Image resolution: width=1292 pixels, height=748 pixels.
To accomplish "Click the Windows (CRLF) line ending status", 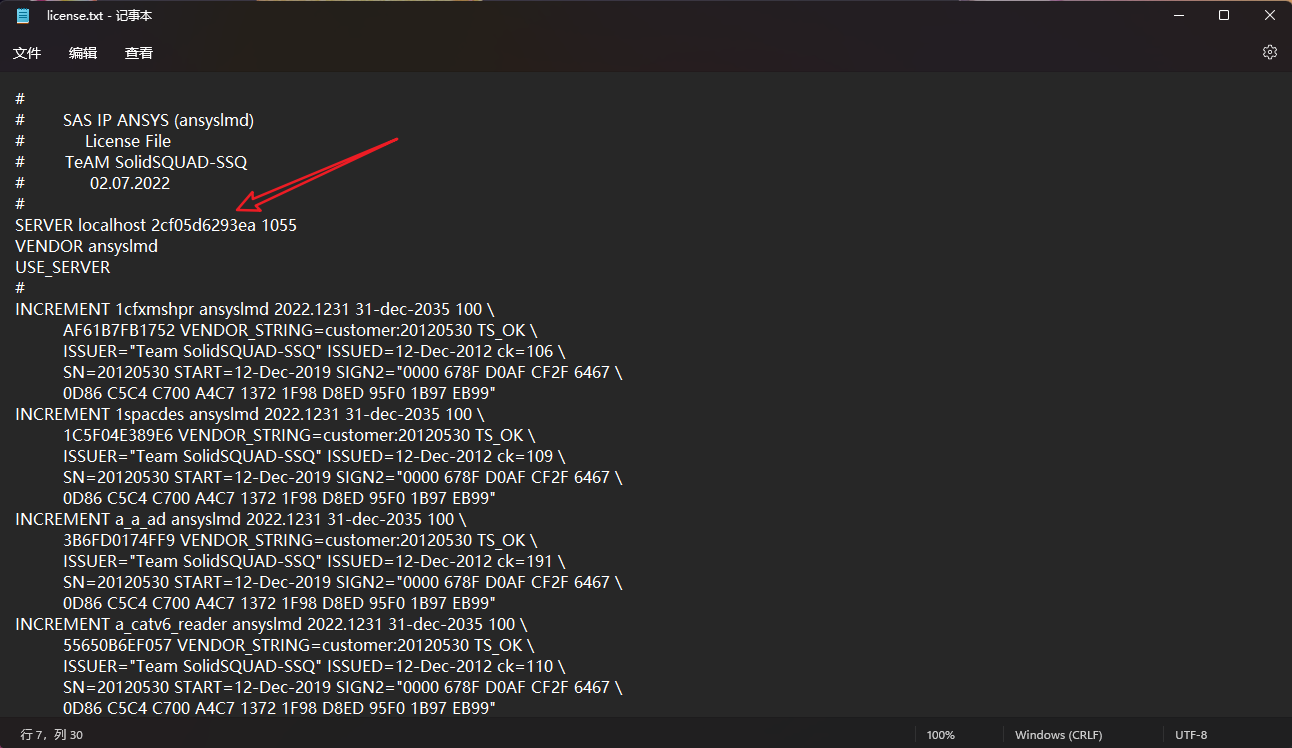I will 1058,735.
